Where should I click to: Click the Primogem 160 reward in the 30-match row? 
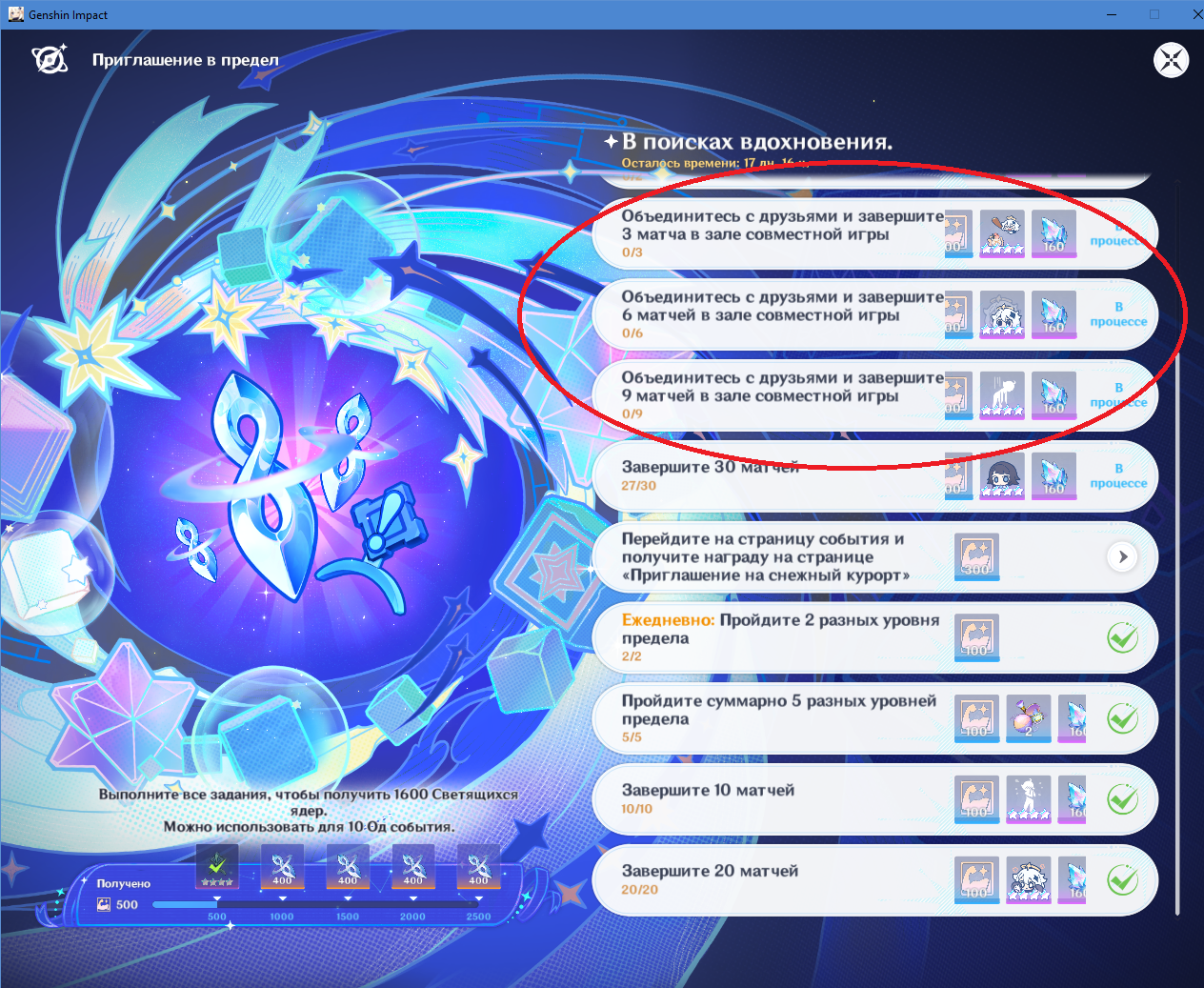(1053, 476)
